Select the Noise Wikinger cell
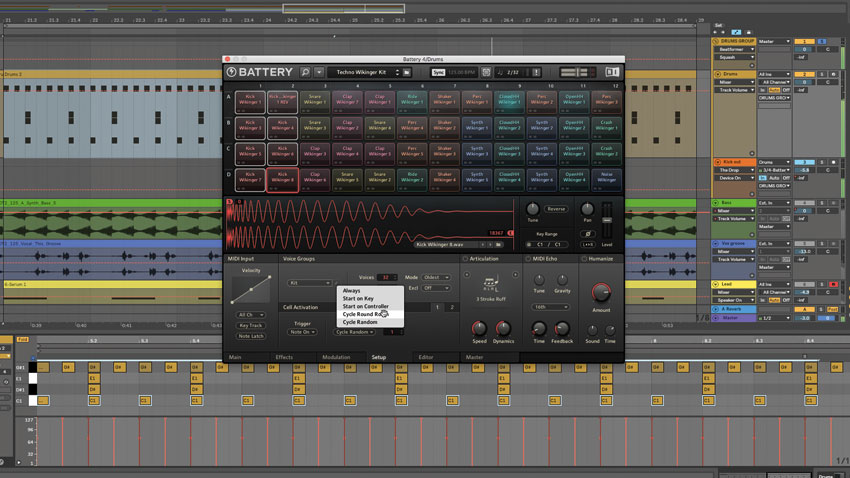 coord(607,180)
